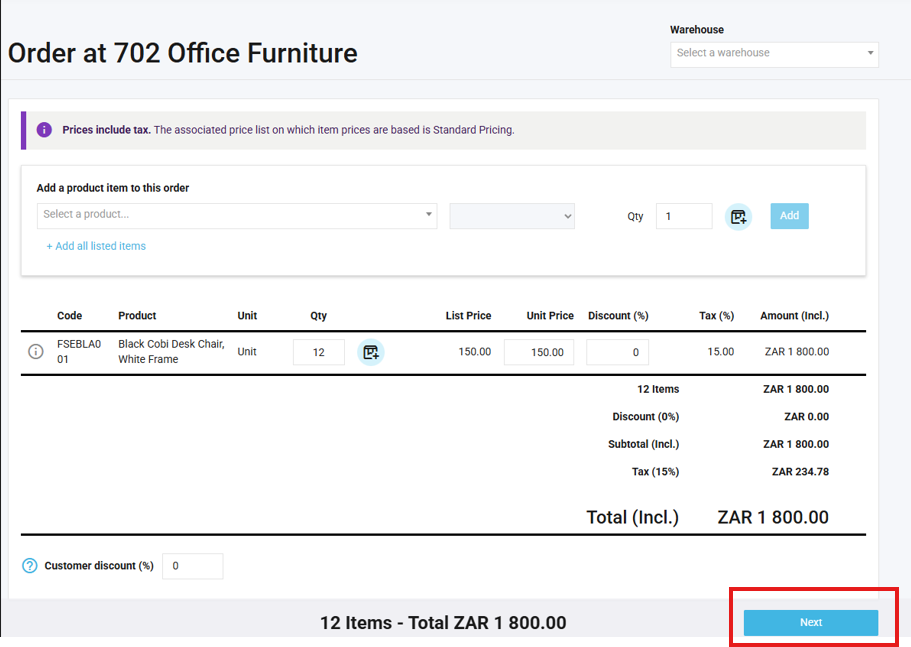Click the quantity field showing 12
This screenshot has height=647, width=911.
(318, 352)
